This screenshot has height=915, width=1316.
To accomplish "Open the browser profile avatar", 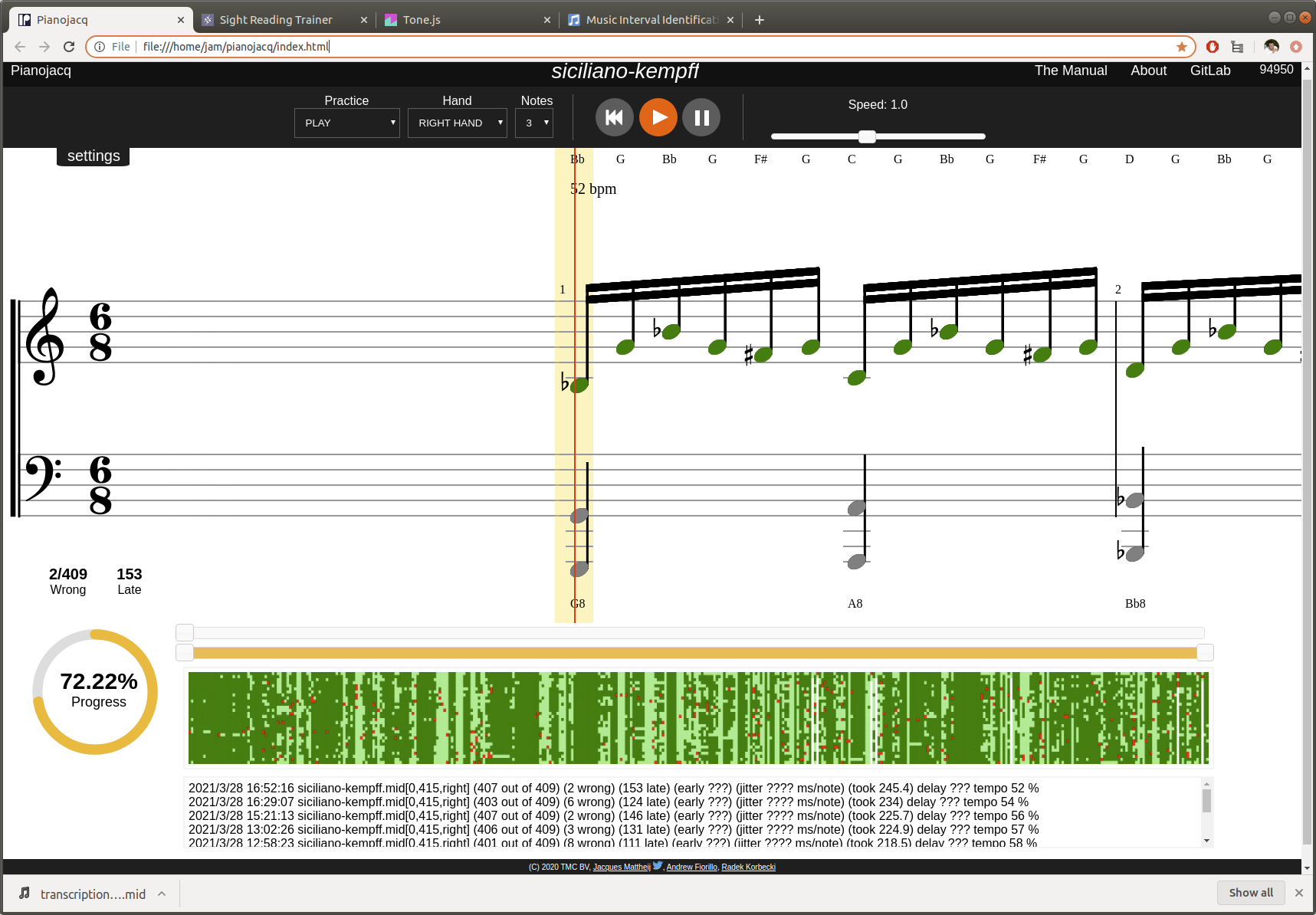I will click(1272, 47).
